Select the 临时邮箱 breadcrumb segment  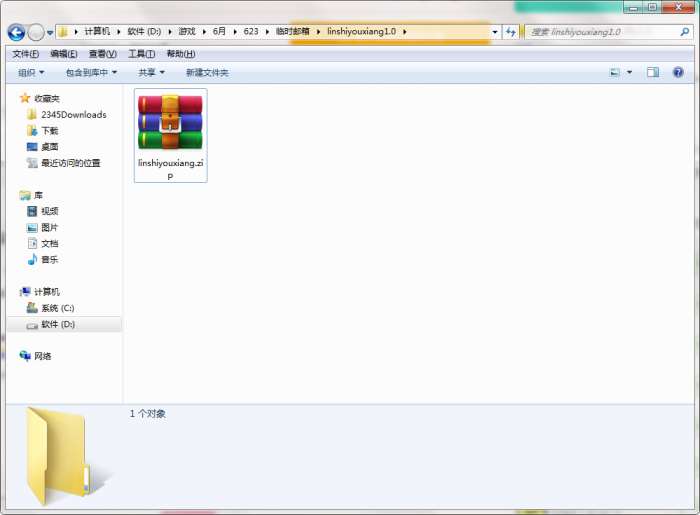coord(292,31)
